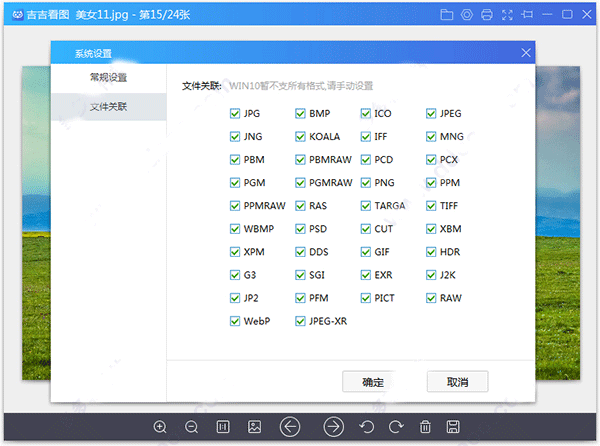600x446 pixels.
Task: Toggle IFF checkbox
Action: tap(366, 137)
